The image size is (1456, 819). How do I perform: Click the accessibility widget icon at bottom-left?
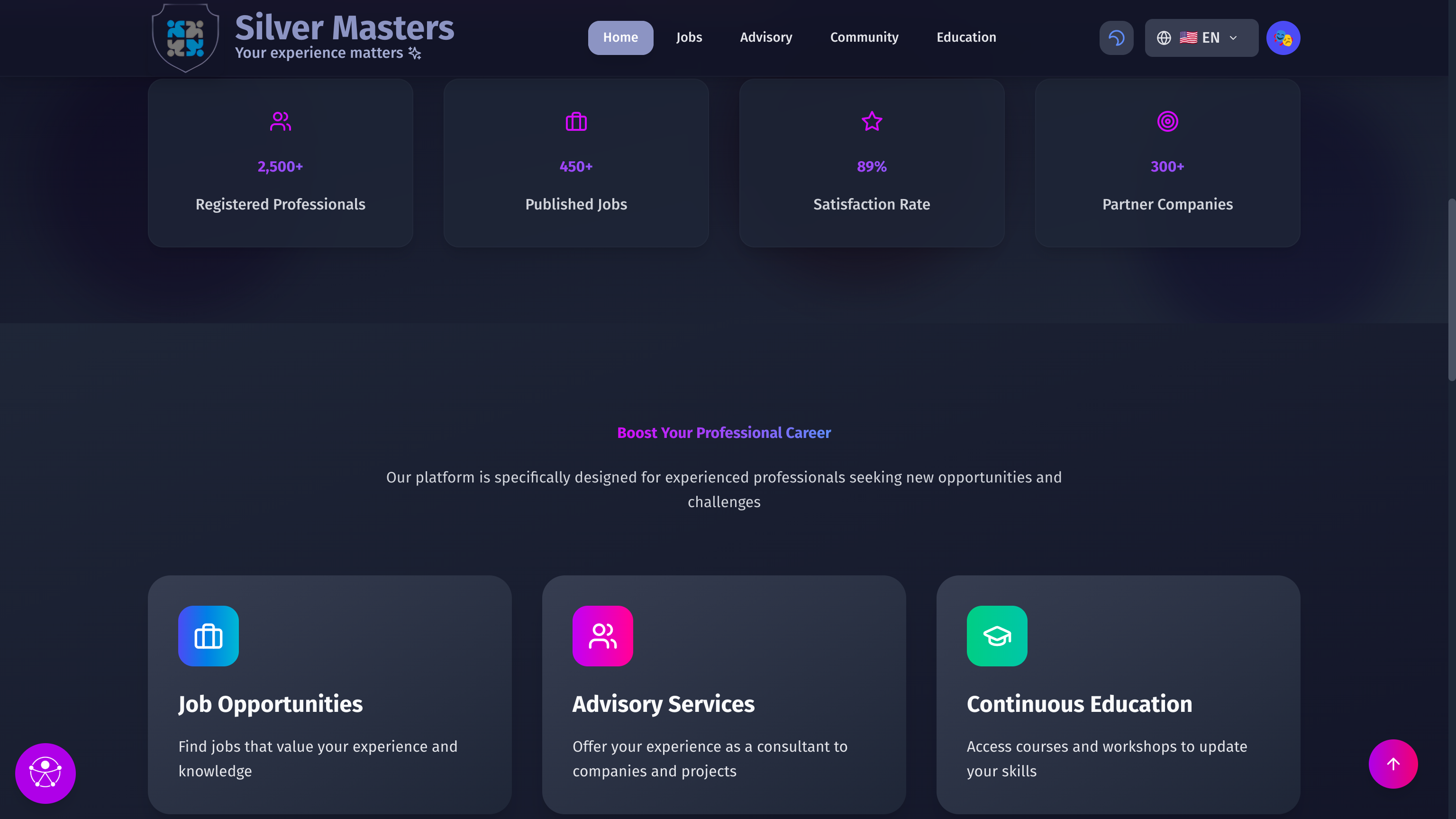point(45,773)
